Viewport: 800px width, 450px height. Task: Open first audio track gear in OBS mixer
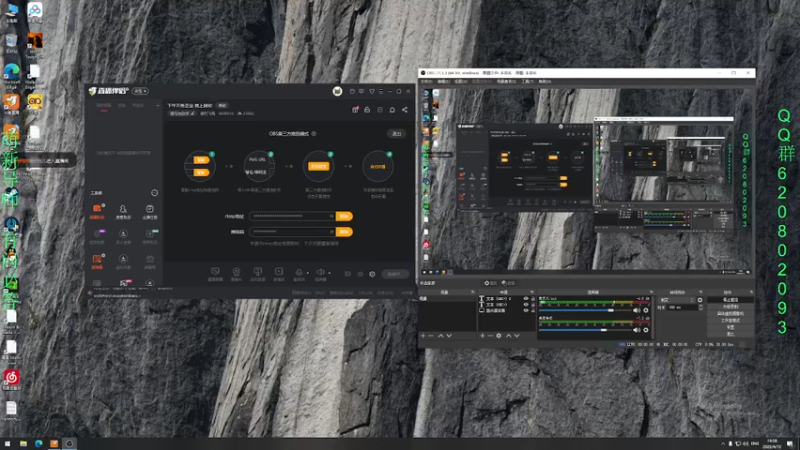(x=646, y=310)
